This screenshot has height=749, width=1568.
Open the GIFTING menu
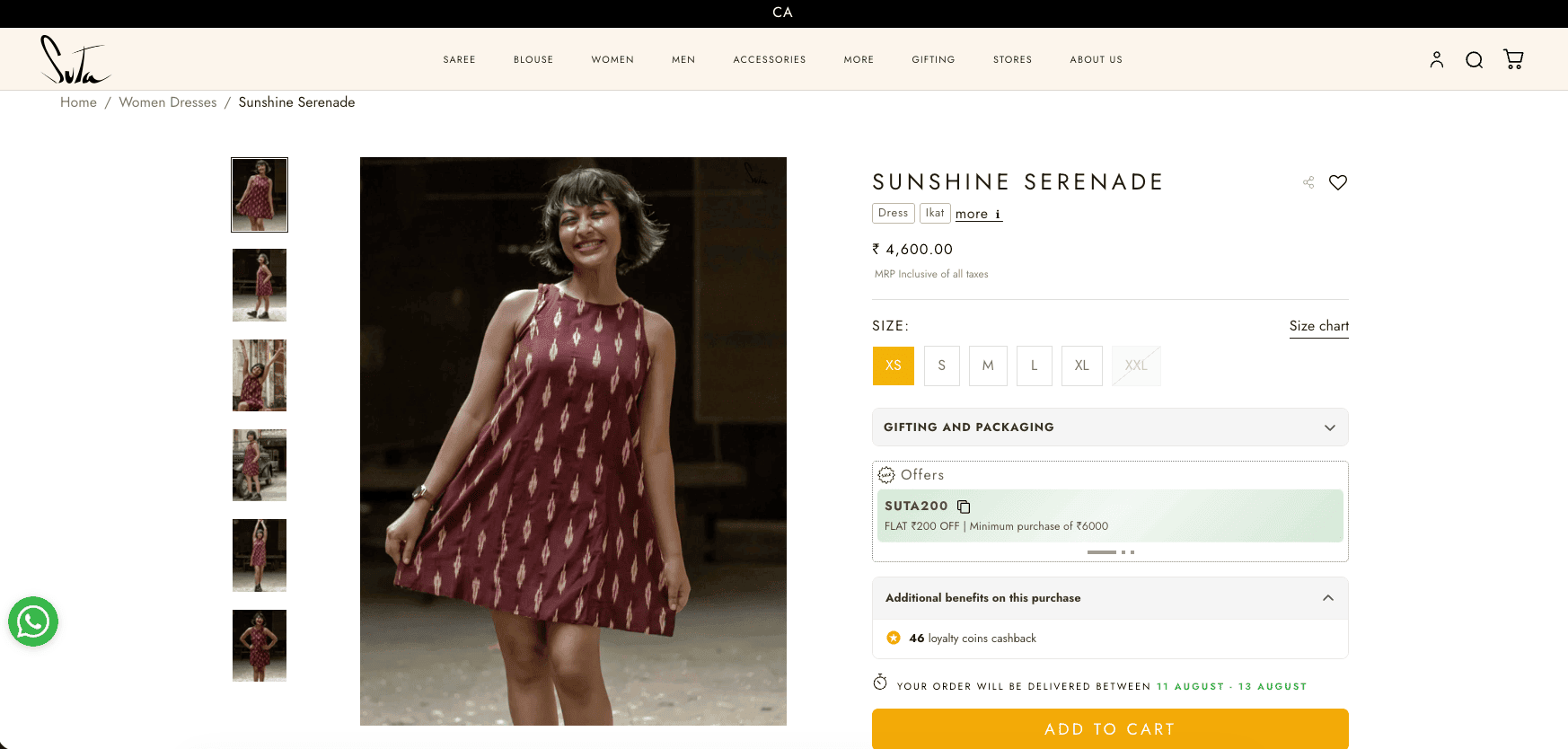[x=933, y=59]
